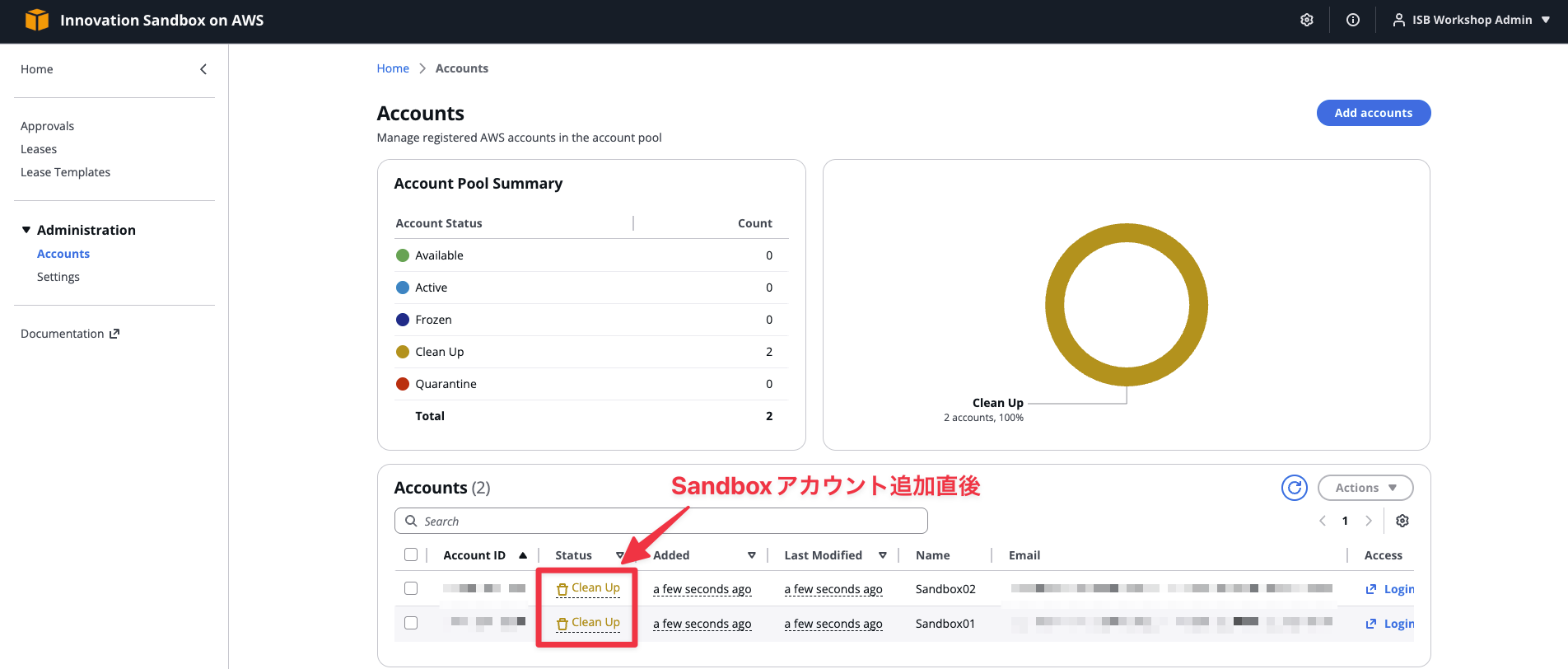Go to next page of accounts table

(1369, 521)
